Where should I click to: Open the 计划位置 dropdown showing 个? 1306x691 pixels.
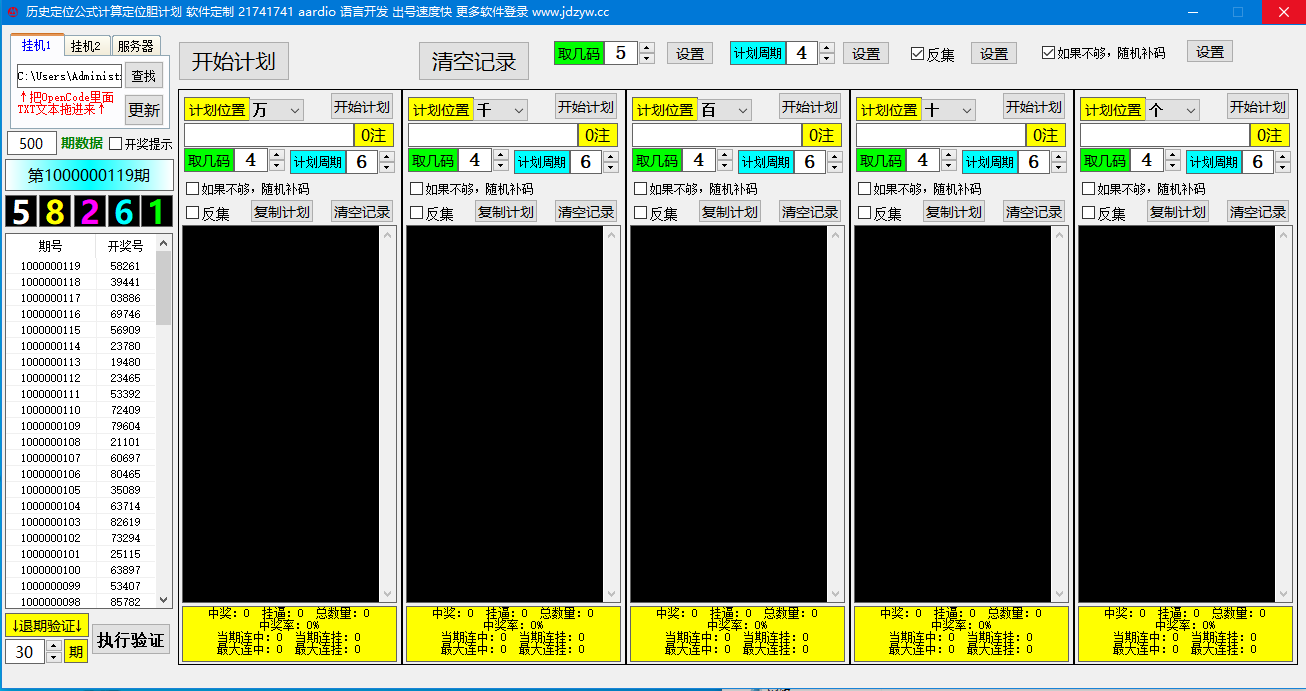point(1173,110)
